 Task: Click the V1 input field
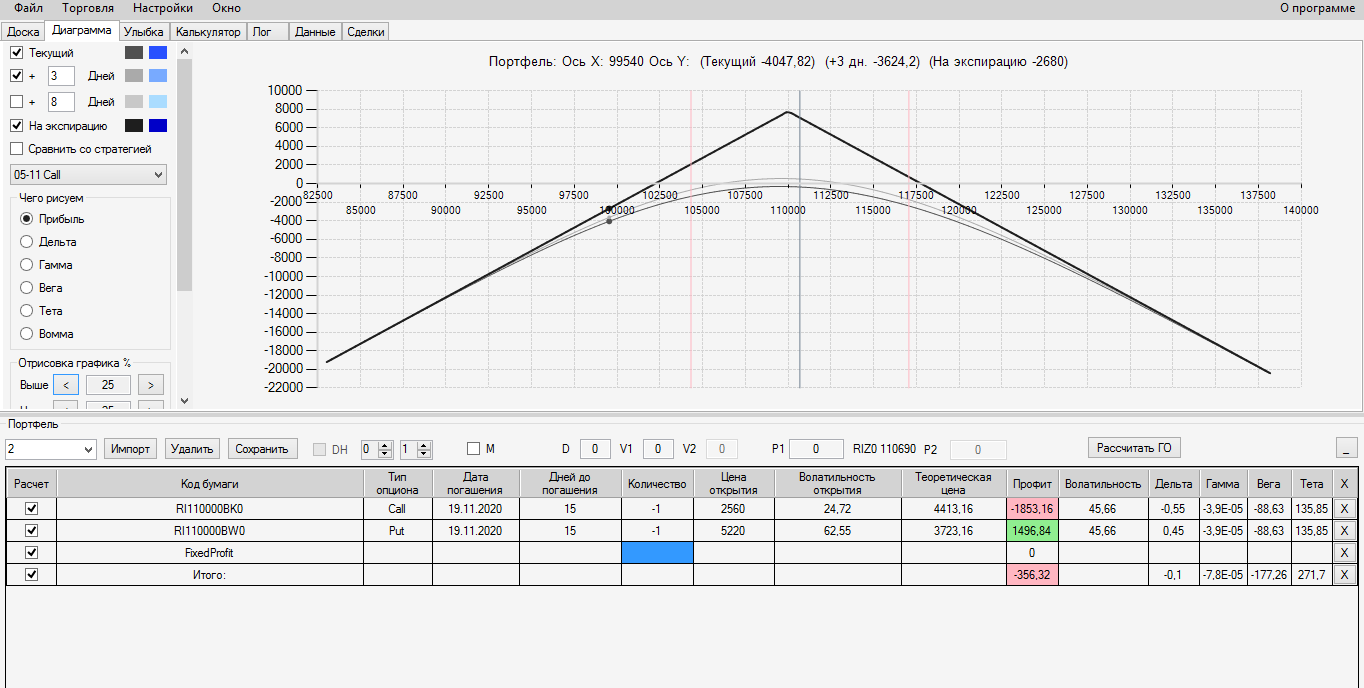pos(658,449)
